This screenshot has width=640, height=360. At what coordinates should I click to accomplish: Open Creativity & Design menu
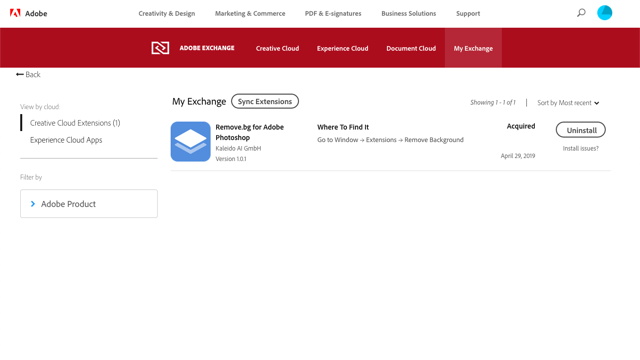click(x=167, y=13)
